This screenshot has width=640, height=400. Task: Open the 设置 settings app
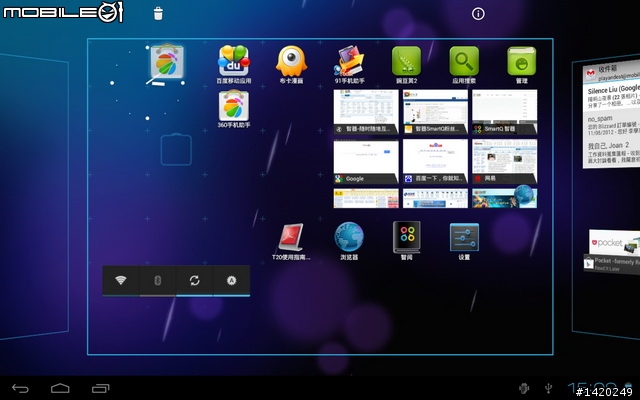464,241
